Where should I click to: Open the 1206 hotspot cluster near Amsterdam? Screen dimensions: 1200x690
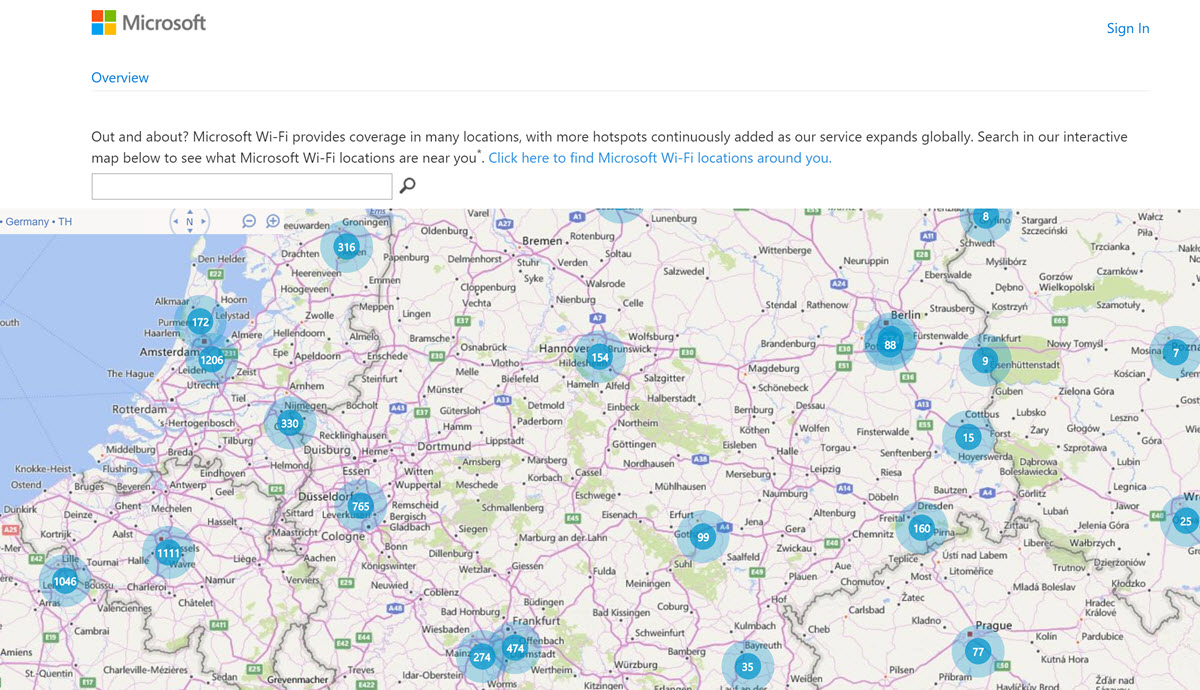[211, 360]
